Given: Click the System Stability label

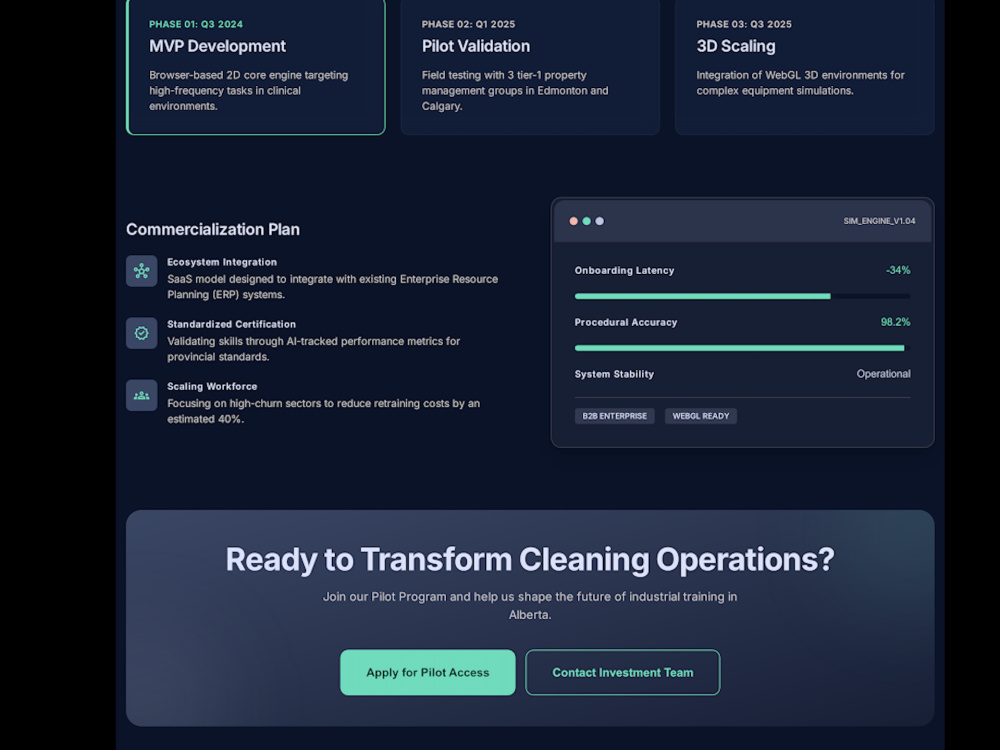Looking at the screenshot, I should tap(614, 374).
